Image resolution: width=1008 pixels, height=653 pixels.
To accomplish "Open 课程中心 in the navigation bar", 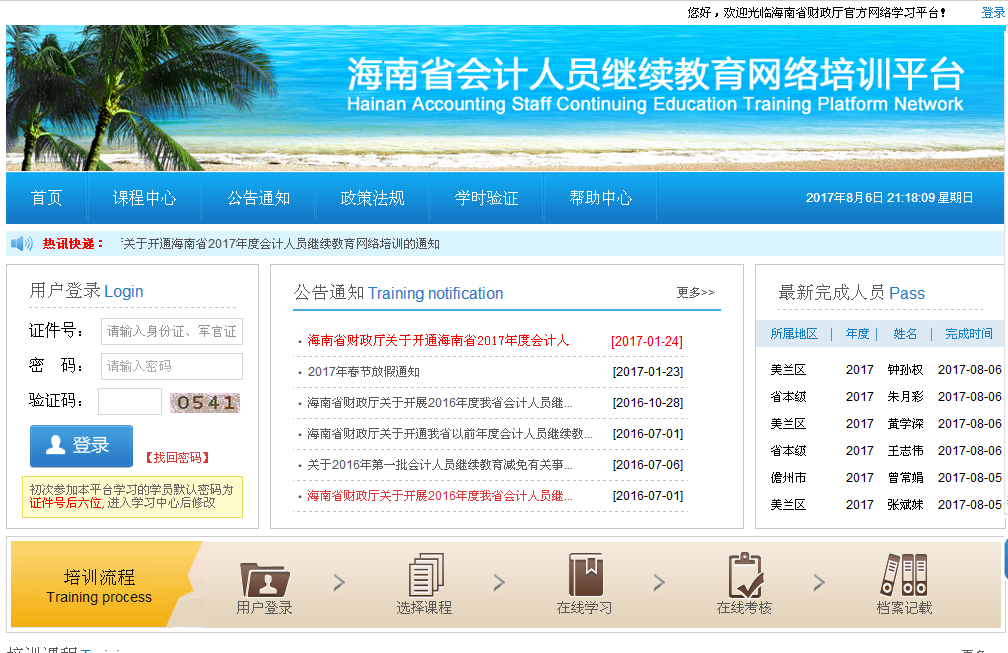I will pos(144,198).
